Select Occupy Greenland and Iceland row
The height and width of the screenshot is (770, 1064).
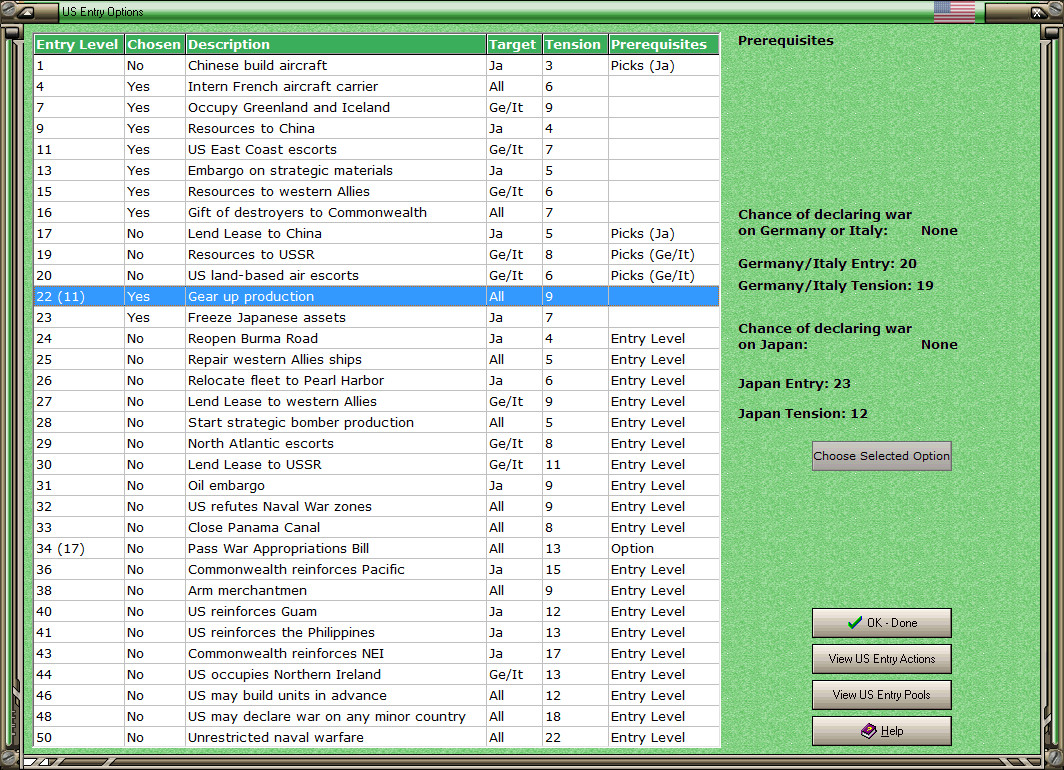tap(377, 108)
